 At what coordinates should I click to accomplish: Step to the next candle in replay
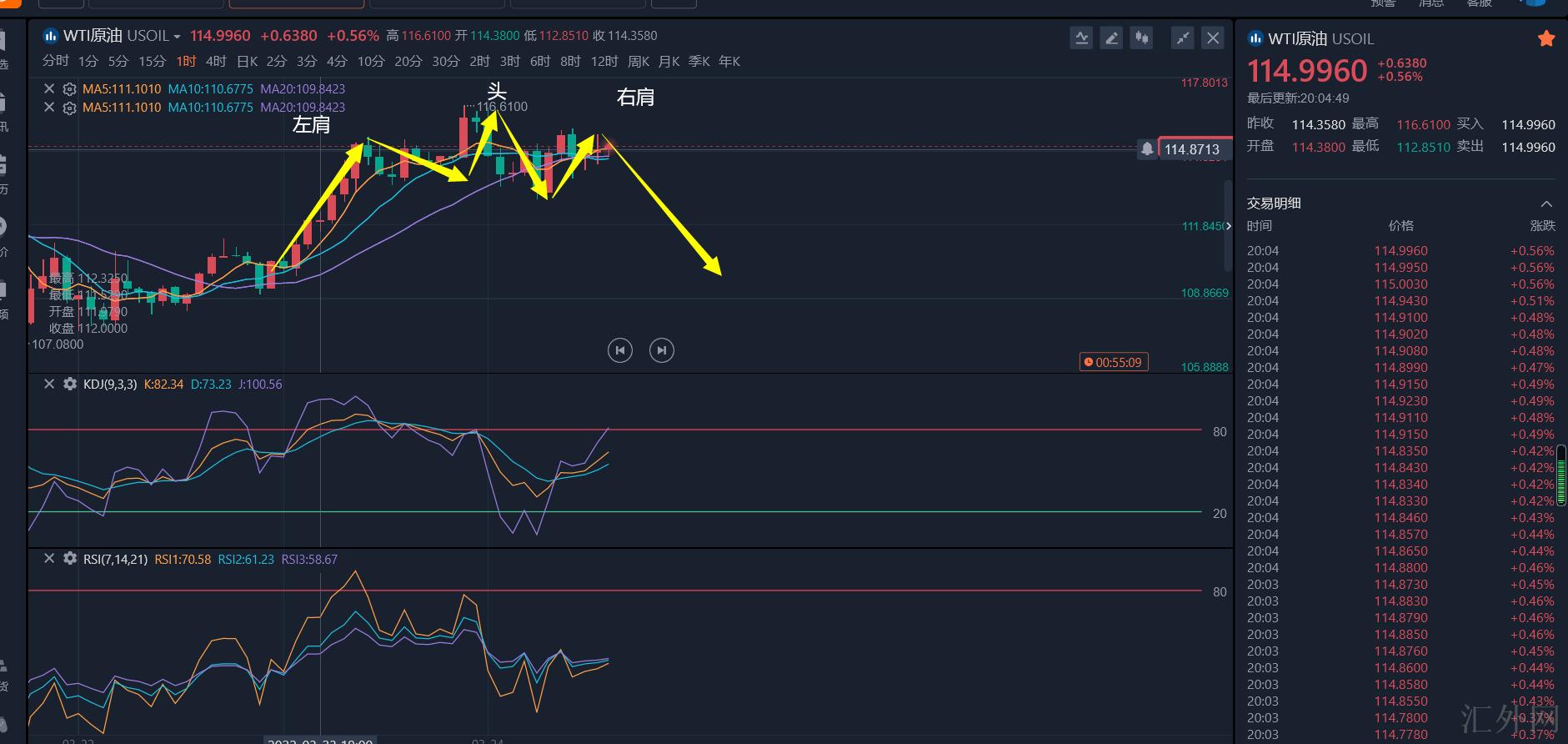pyautogui.click(x=662, y=350)
